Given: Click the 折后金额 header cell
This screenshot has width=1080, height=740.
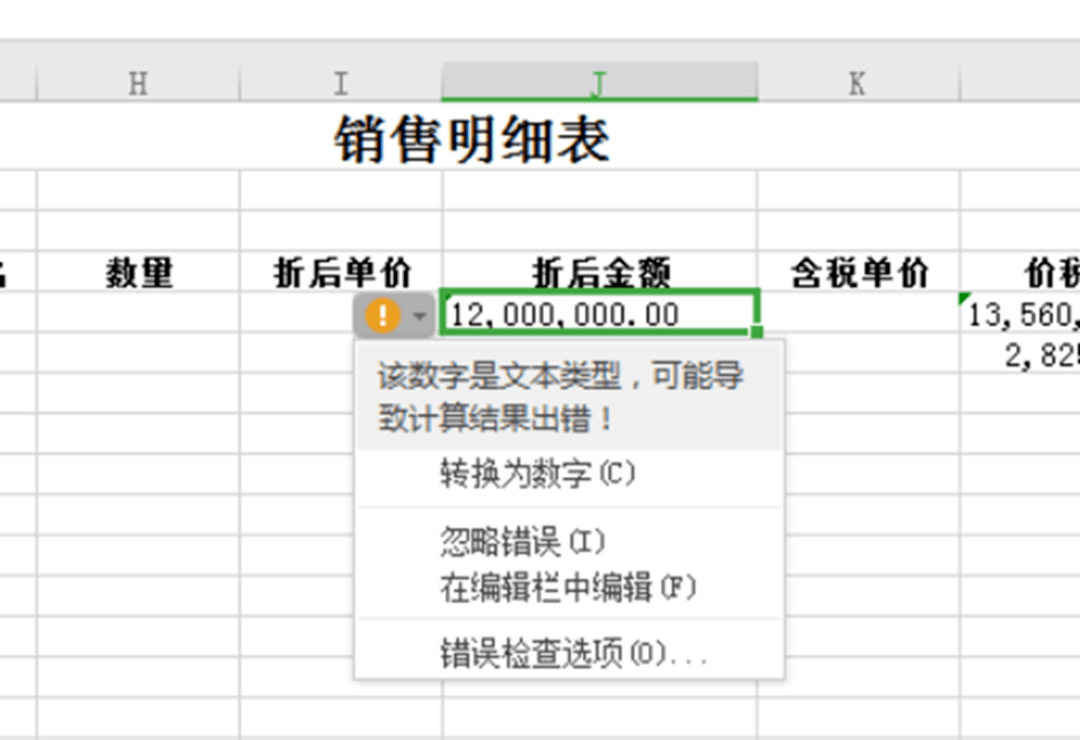Looking at the screenshot, I should pyautogui.click(x=600, y=272).
